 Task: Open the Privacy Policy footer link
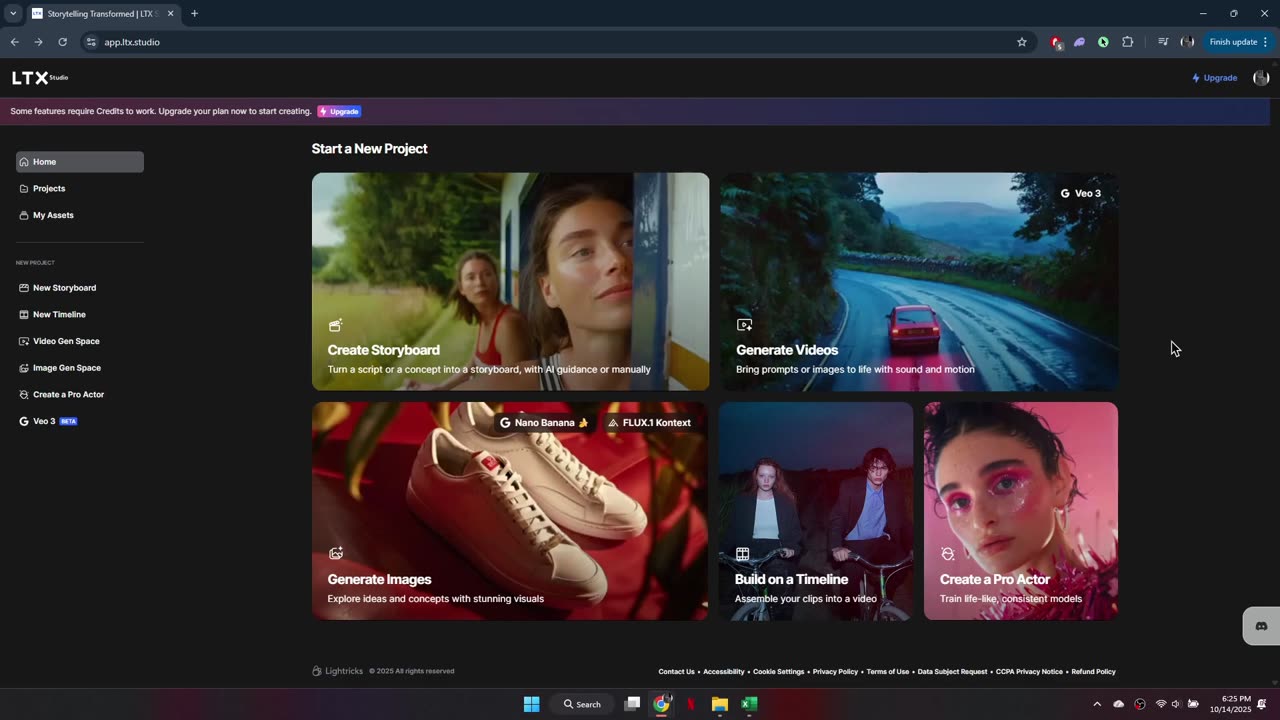835,672
